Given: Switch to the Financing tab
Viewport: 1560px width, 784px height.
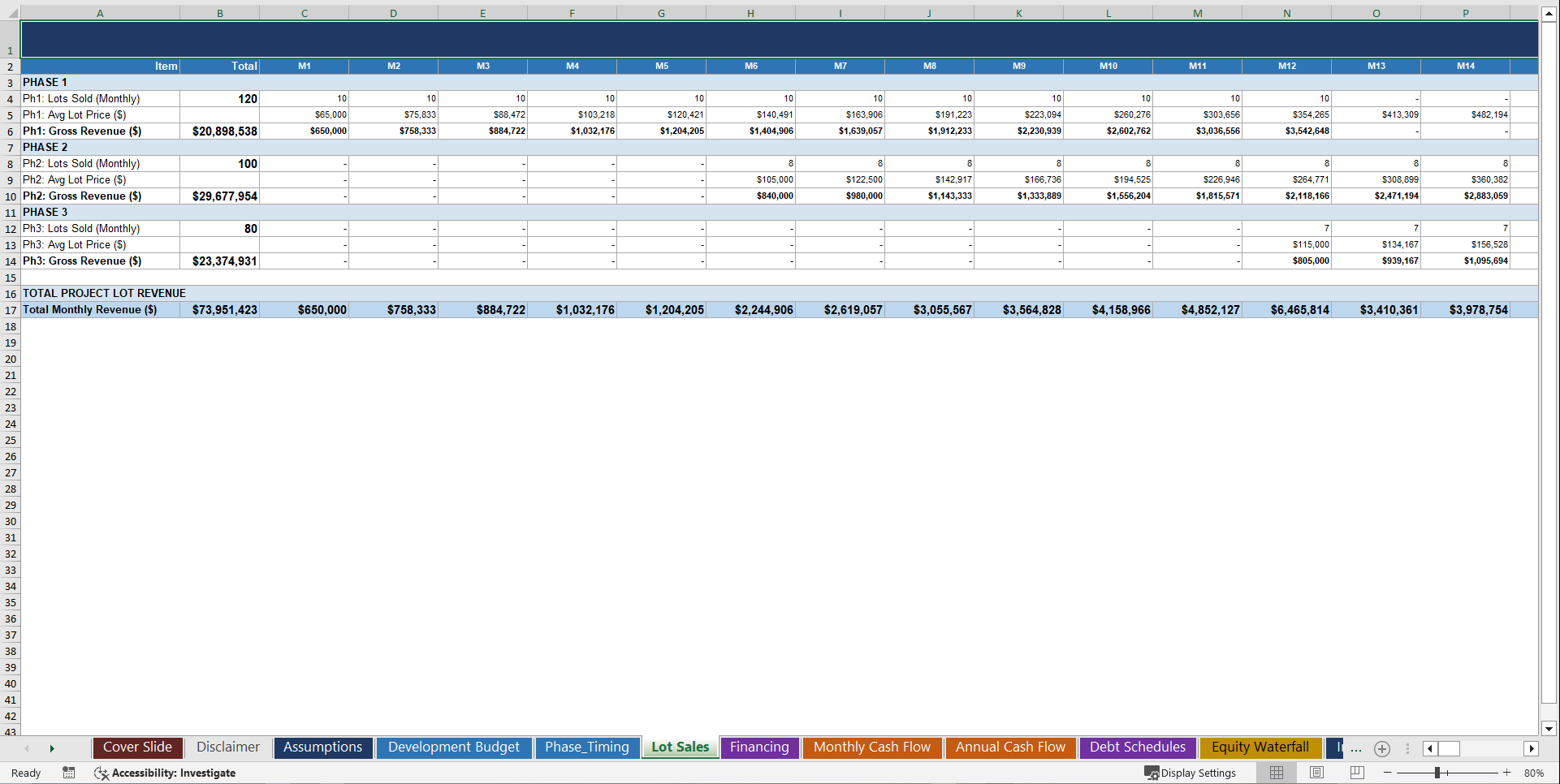Looking at the screenshot, I should point(758,747).
